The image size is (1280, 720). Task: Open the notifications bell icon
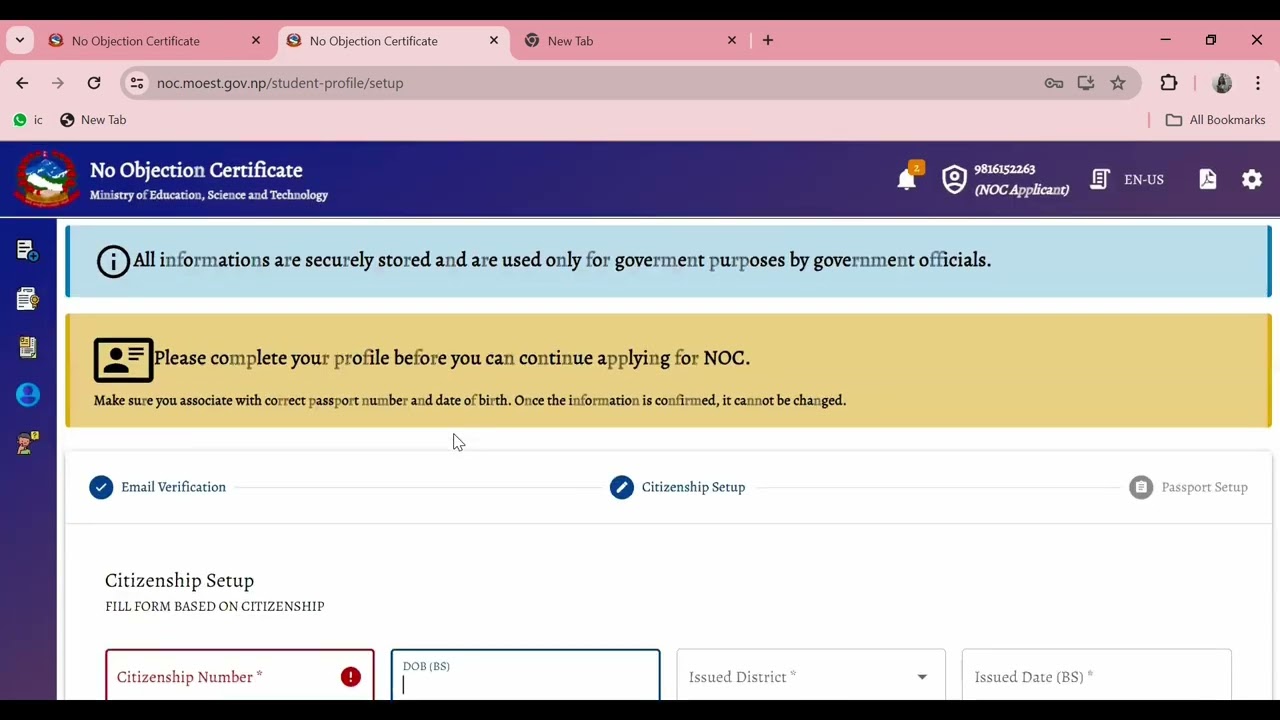pos(906,180)
